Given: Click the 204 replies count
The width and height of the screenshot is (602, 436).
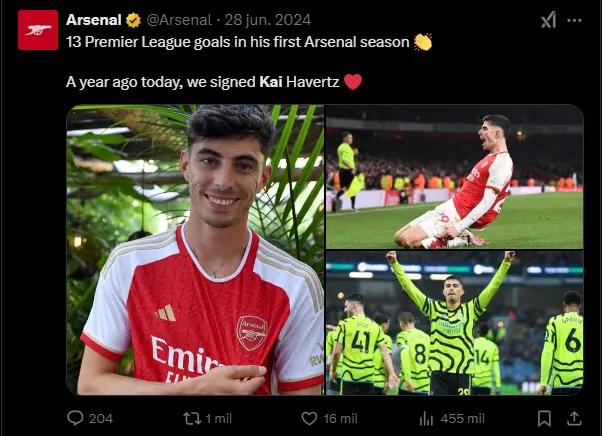Looking at the screenshot, I should 101,418.
